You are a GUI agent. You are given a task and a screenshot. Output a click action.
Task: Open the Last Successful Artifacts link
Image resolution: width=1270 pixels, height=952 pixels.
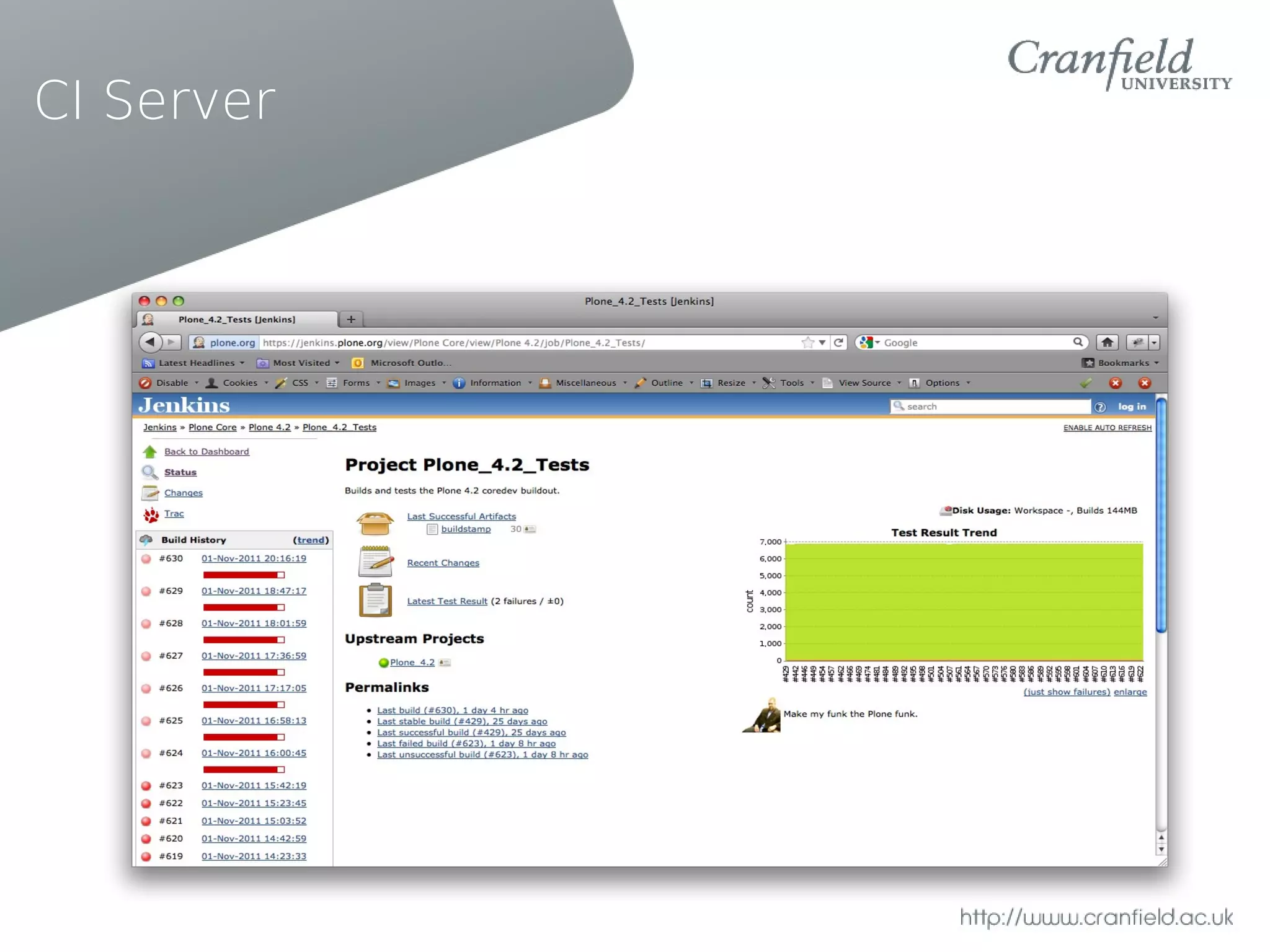(x=461, y=516)
